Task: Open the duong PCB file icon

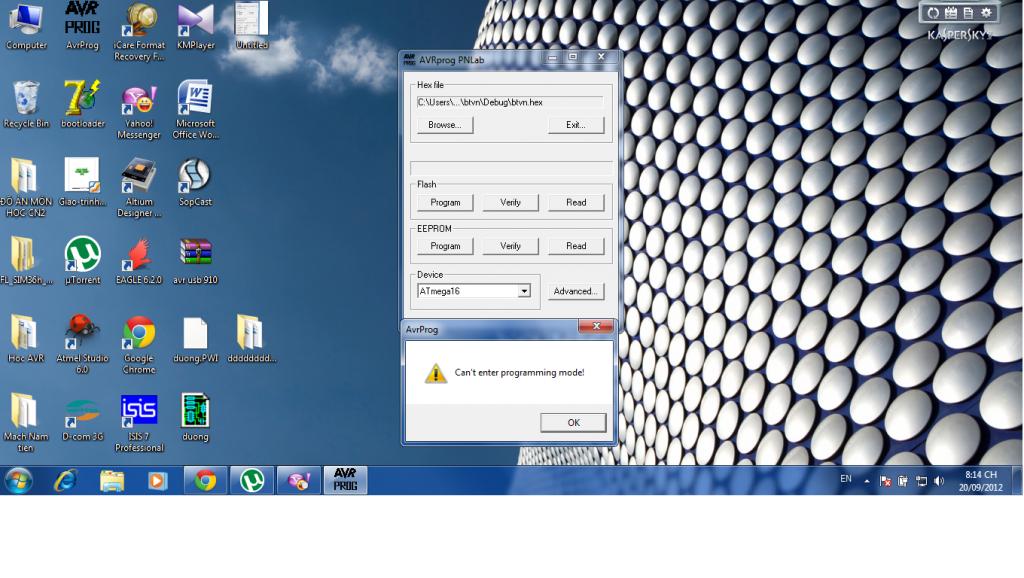Action: [195, 418]
